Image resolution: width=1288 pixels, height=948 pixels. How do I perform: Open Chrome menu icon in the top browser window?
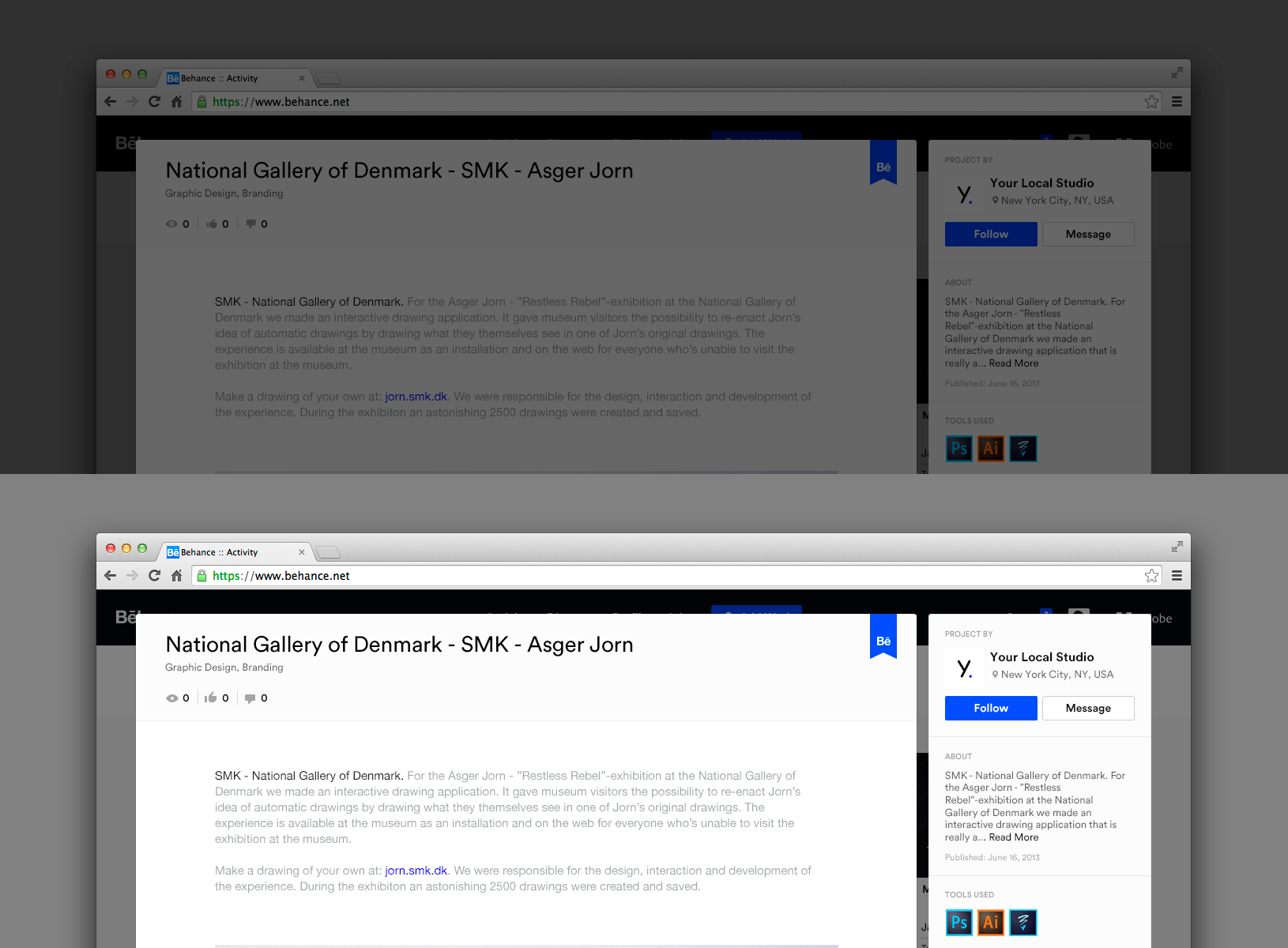coord(1177,101)
